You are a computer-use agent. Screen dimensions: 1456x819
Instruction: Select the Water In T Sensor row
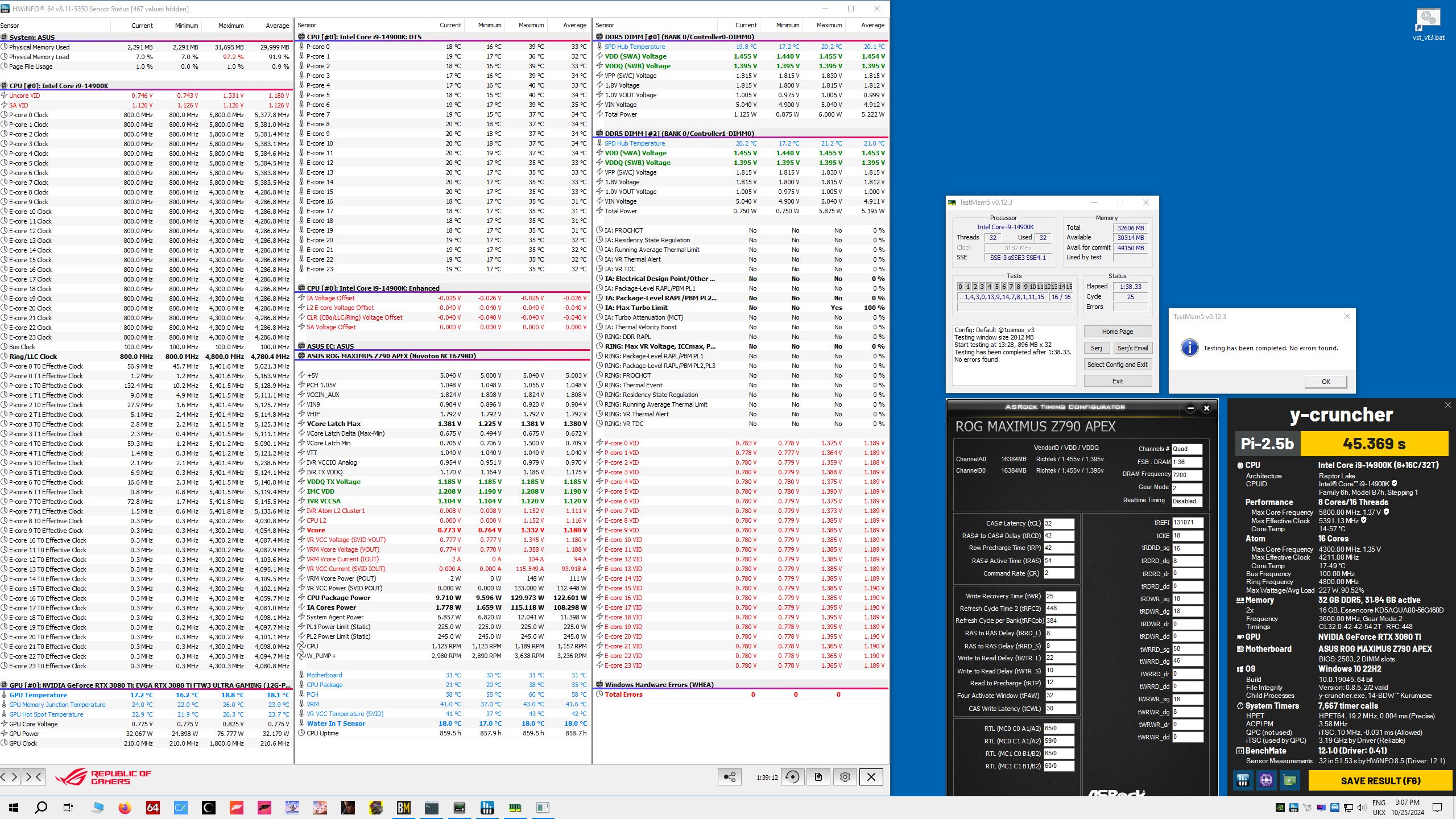click(x=444, y=723)
